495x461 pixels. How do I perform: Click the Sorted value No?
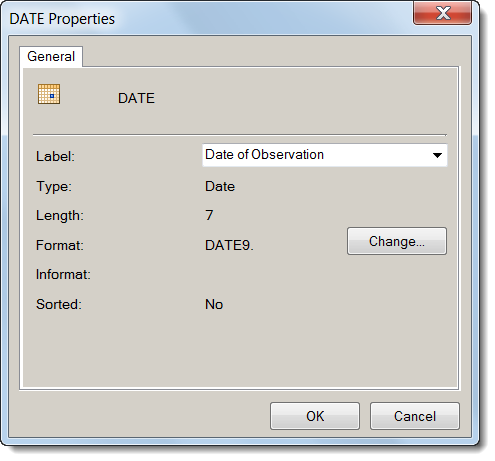coord(214,304)
